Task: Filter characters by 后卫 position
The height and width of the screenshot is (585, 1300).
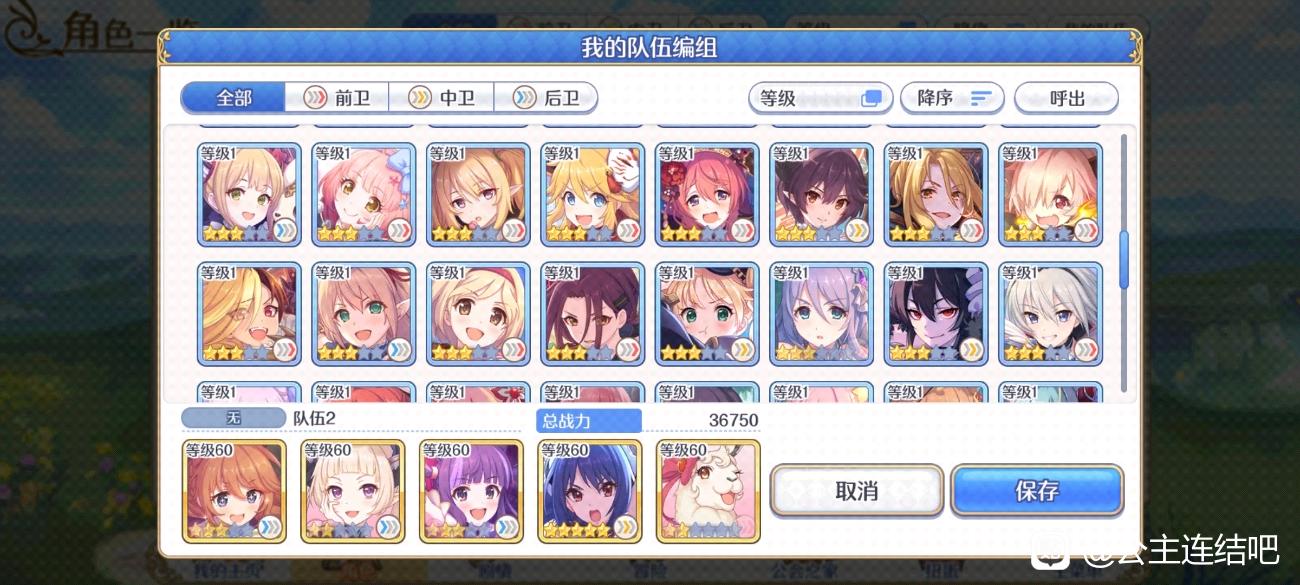Action: [546, 98]
